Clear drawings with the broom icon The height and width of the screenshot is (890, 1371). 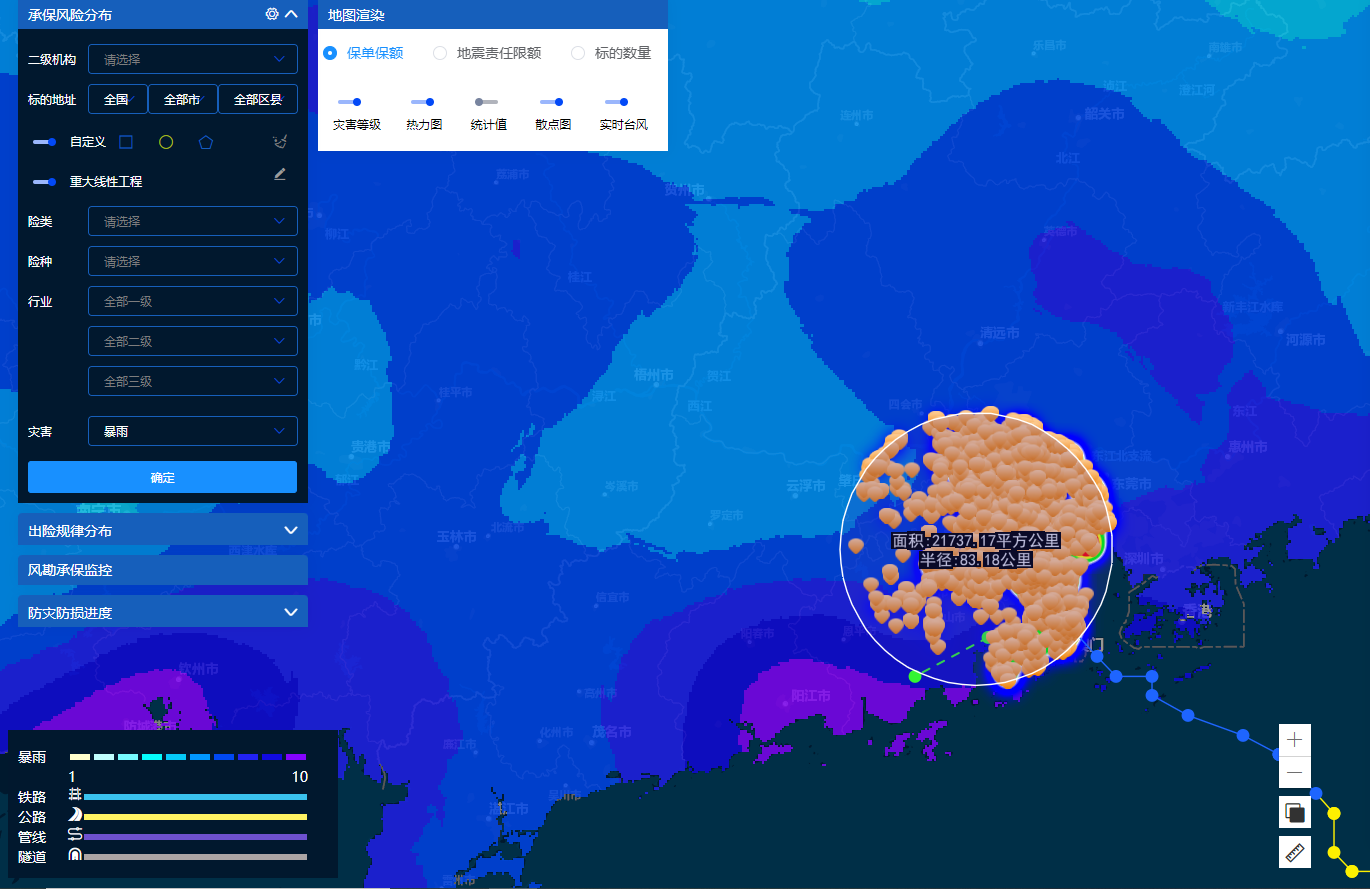pos(280,142)
